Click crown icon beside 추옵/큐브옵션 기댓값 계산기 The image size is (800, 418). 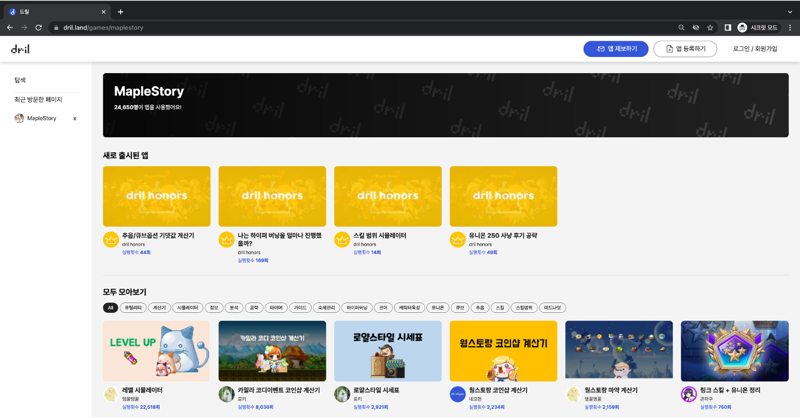click(111, 239)
